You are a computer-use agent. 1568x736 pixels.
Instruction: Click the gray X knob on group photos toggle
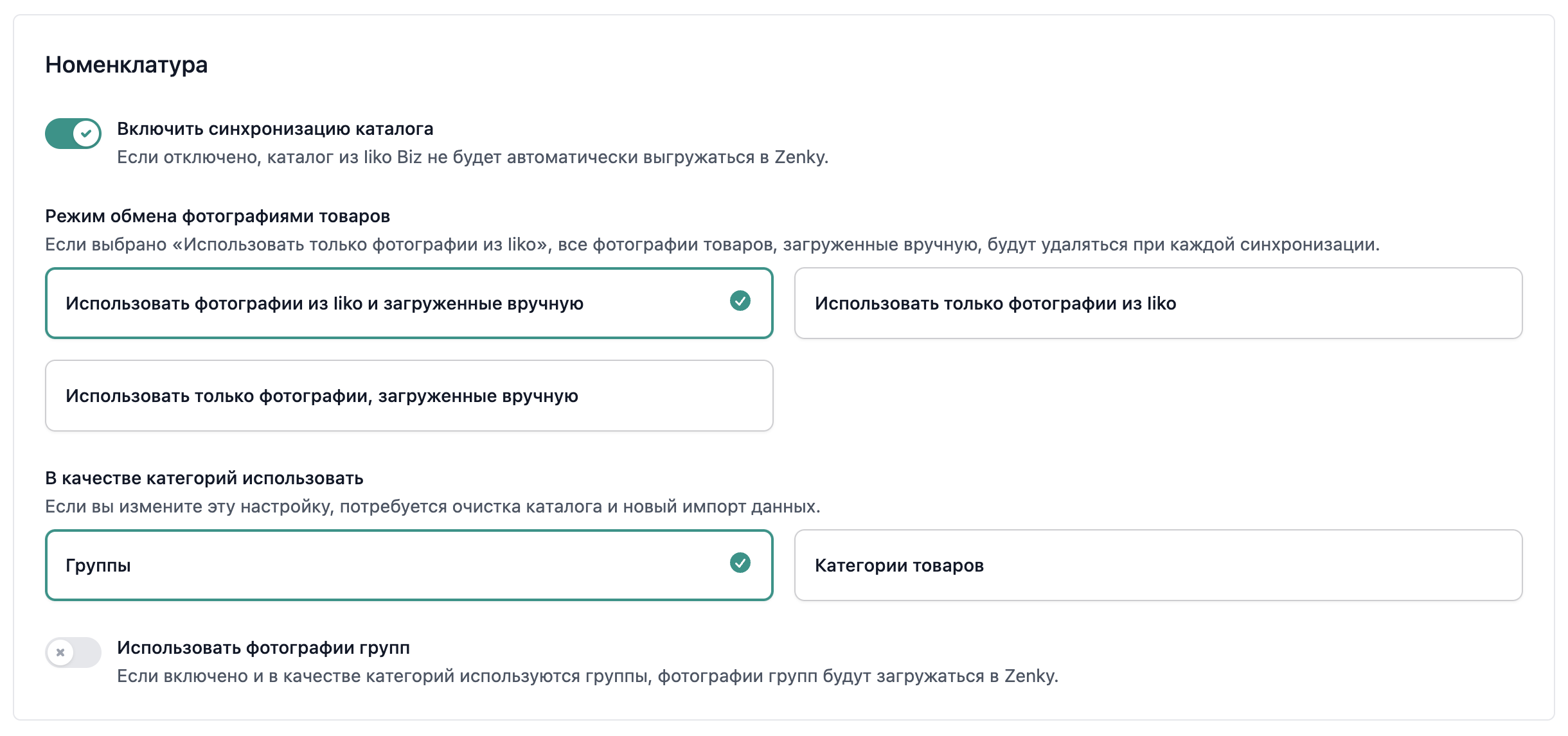point(60,653)
